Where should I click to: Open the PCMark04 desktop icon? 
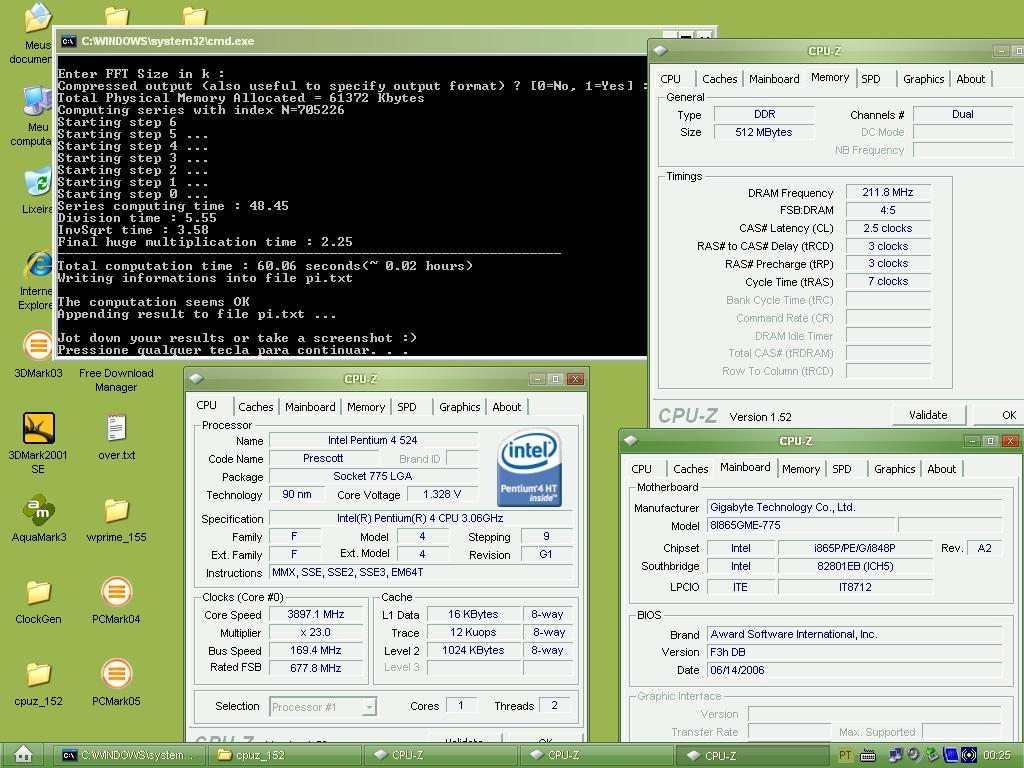pos(116,592)
